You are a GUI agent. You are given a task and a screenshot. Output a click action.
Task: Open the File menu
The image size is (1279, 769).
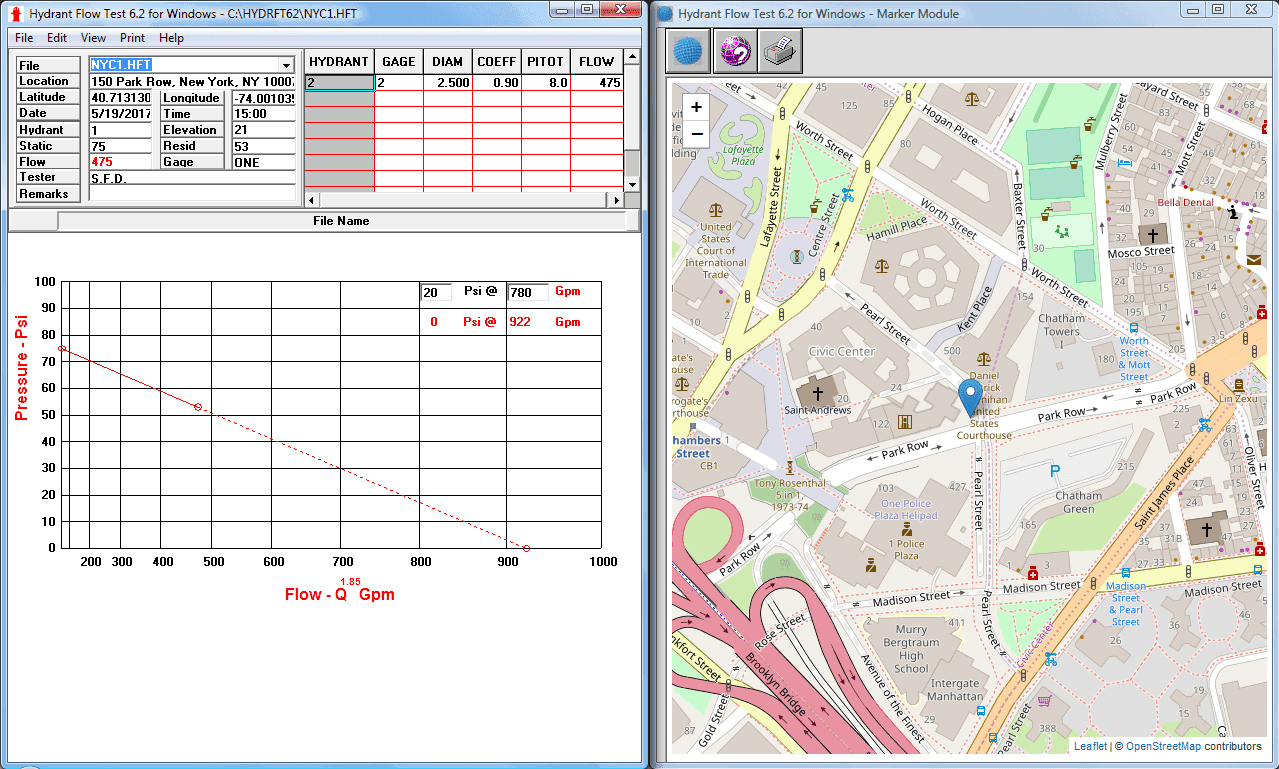24,38
